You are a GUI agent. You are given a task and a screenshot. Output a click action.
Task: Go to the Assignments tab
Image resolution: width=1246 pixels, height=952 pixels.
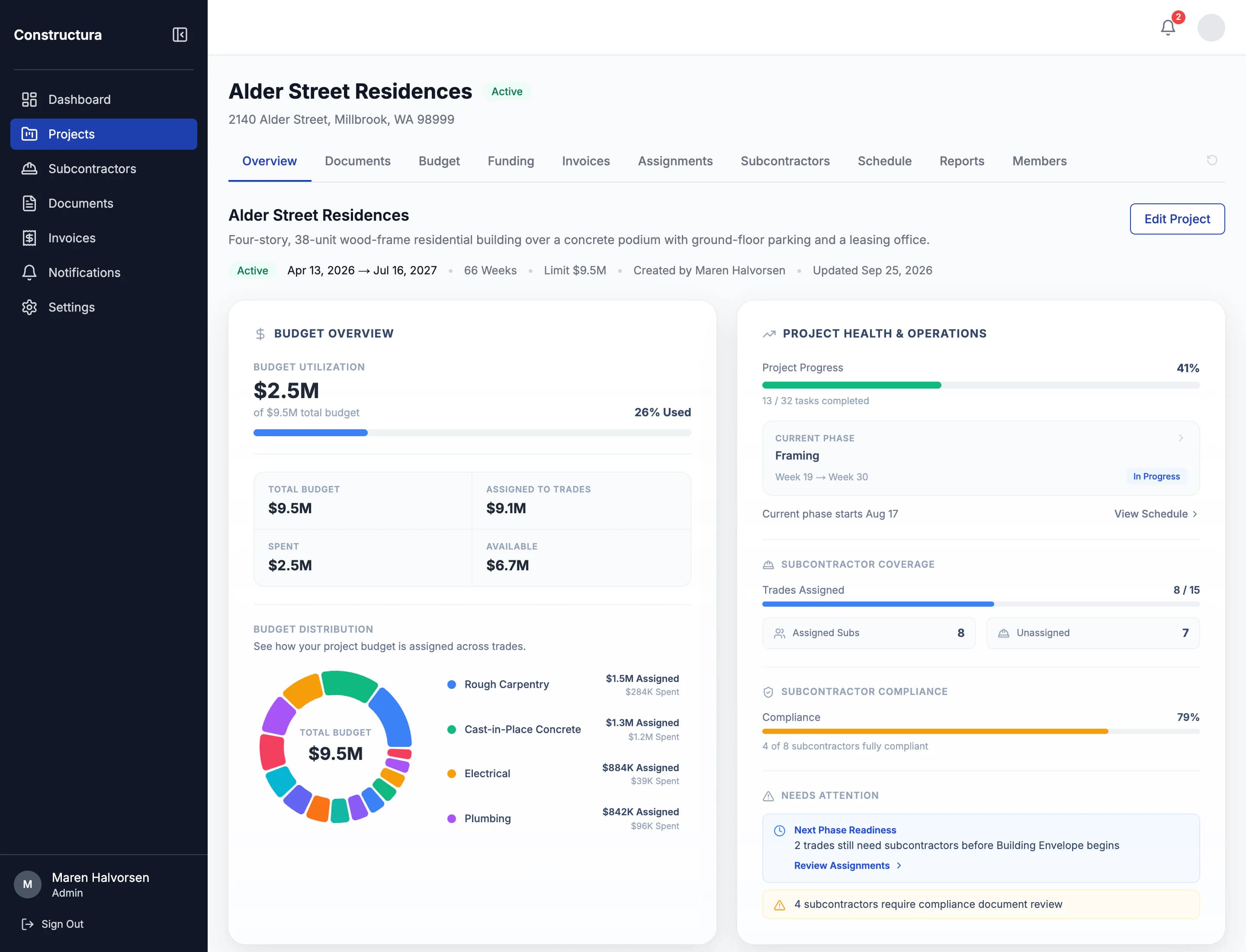(x=675, y=161)
